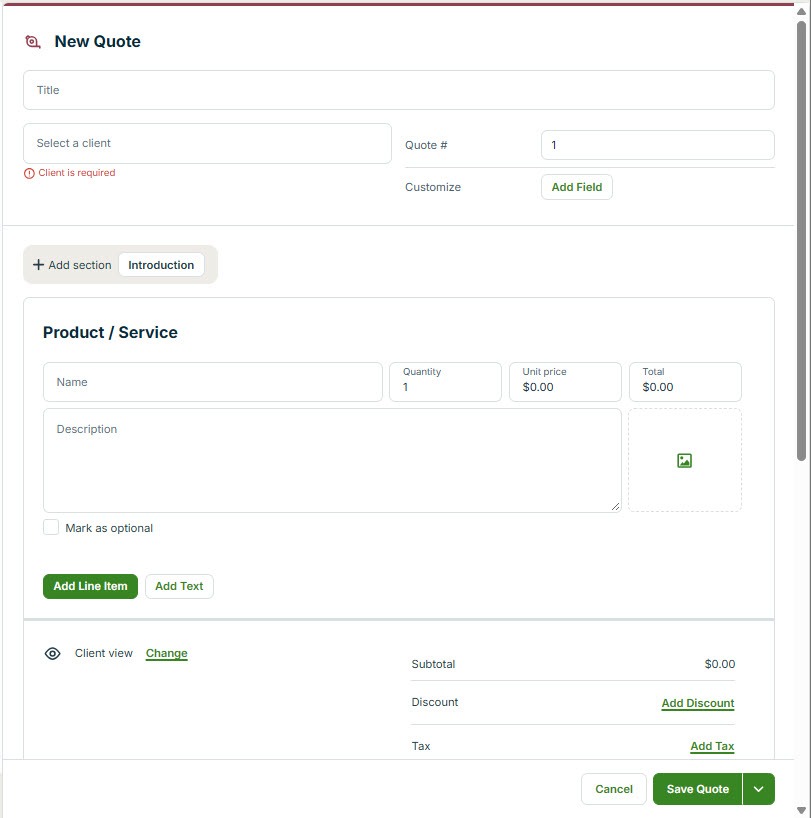
Task: Open the Select a client field
Action: pyautogui.click(x=207, y=143)
